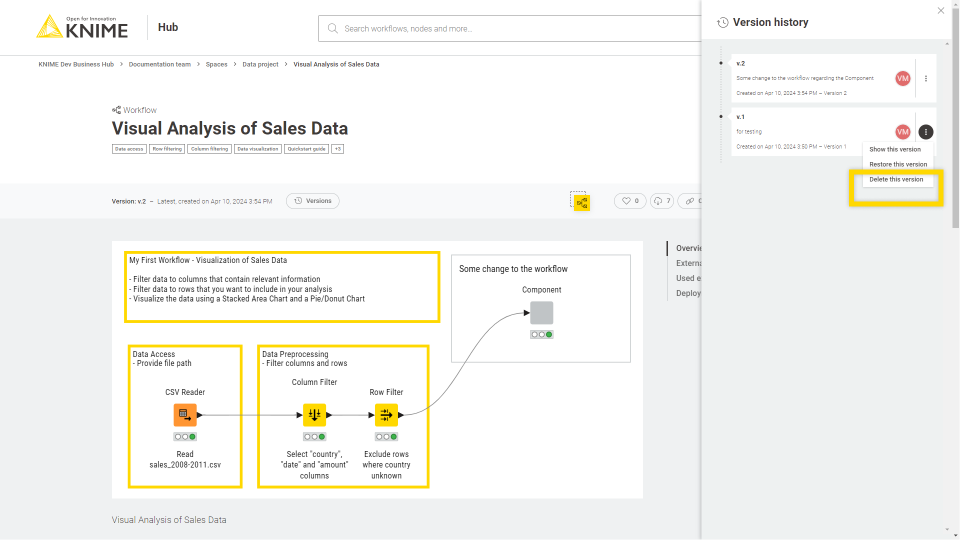The image size is (960, 540).
Task: Click the VM avatar on version v.2
Action: click(x=902, y=78)
